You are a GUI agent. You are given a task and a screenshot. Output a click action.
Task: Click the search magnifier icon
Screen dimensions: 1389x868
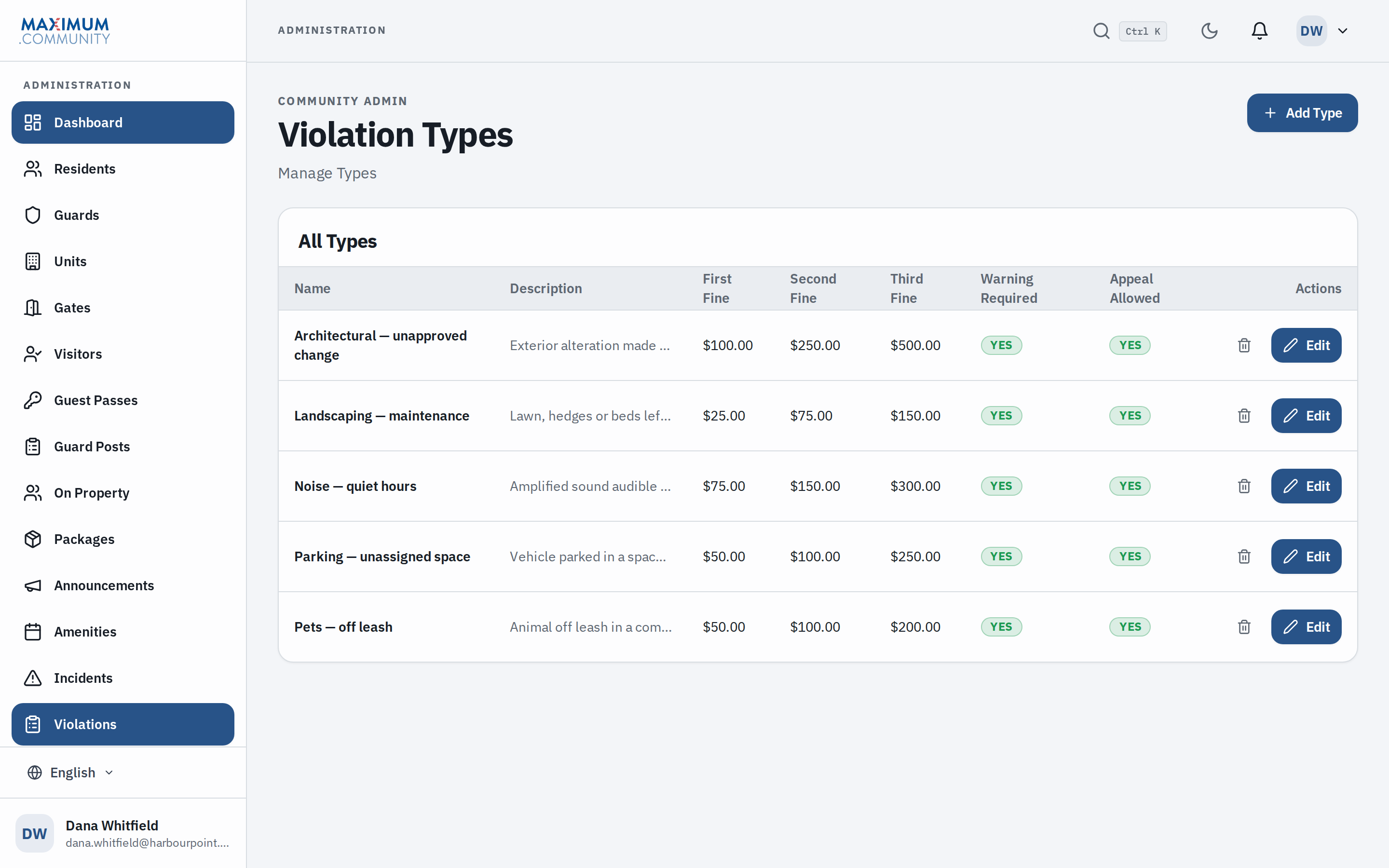tap(1101, 31)
